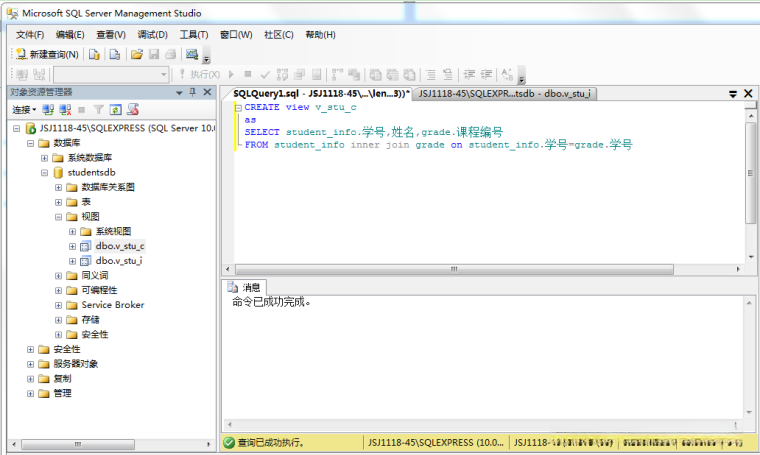
Task: Click the Analysis Services query icon
Action: [115, 54]
